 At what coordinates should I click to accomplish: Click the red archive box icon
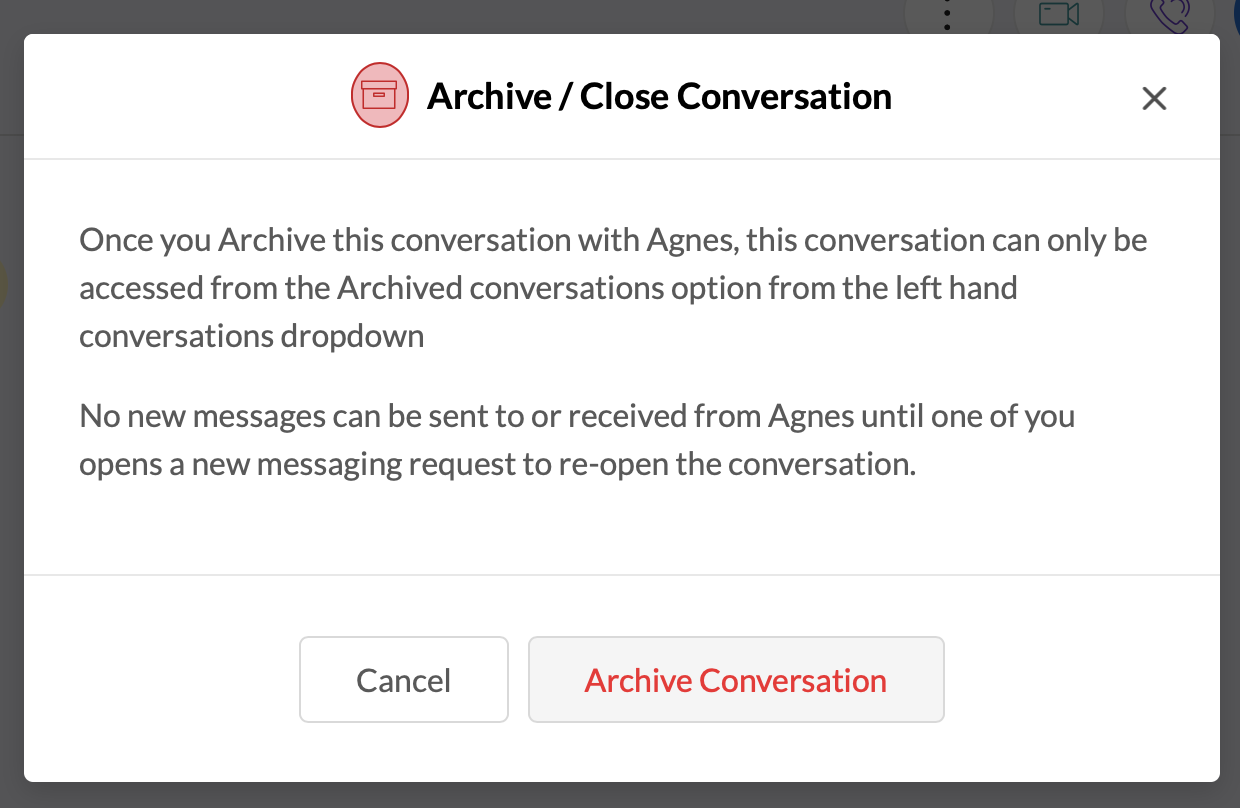(380, 96)
